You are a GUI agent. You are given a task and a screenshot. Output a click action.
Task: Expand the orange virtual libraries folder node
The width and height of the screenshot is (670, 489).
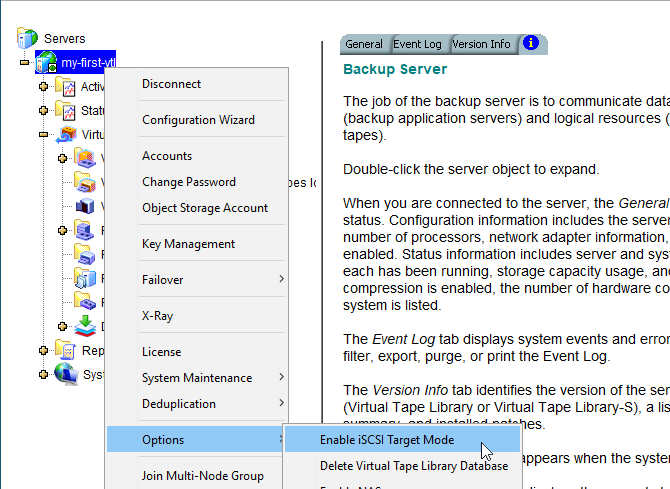tap(62, 159)
